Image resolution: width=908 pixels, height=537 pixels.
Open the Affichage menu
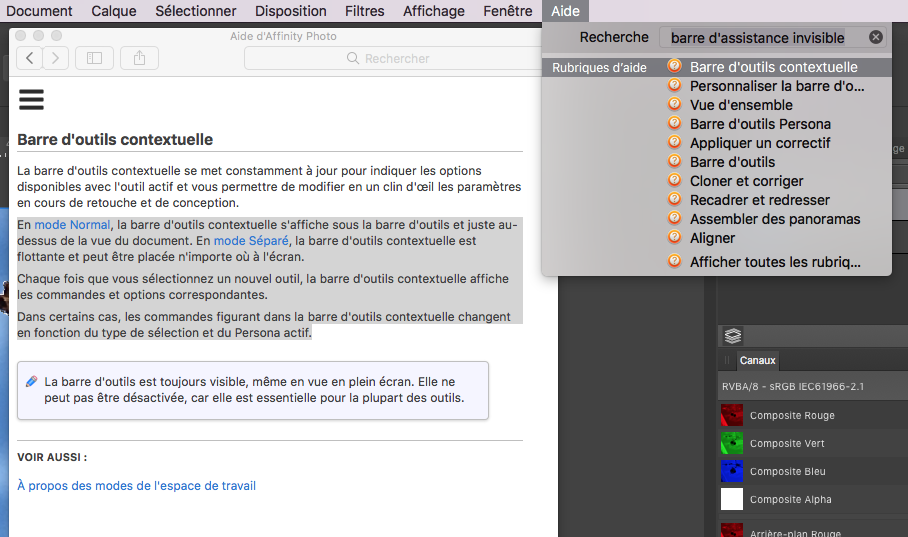click(x=434, y=11)
